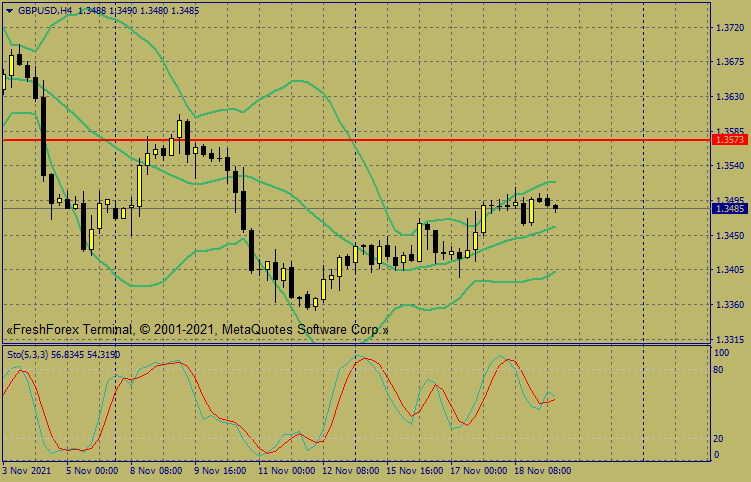Click the 80 level on stochastic scale

point(719,370)
